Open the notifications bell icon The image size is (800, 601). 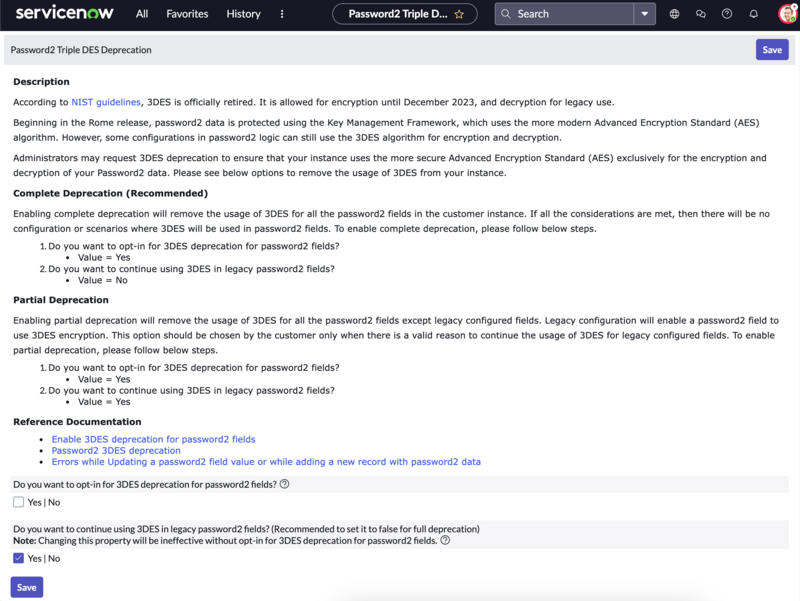(754, 14)
